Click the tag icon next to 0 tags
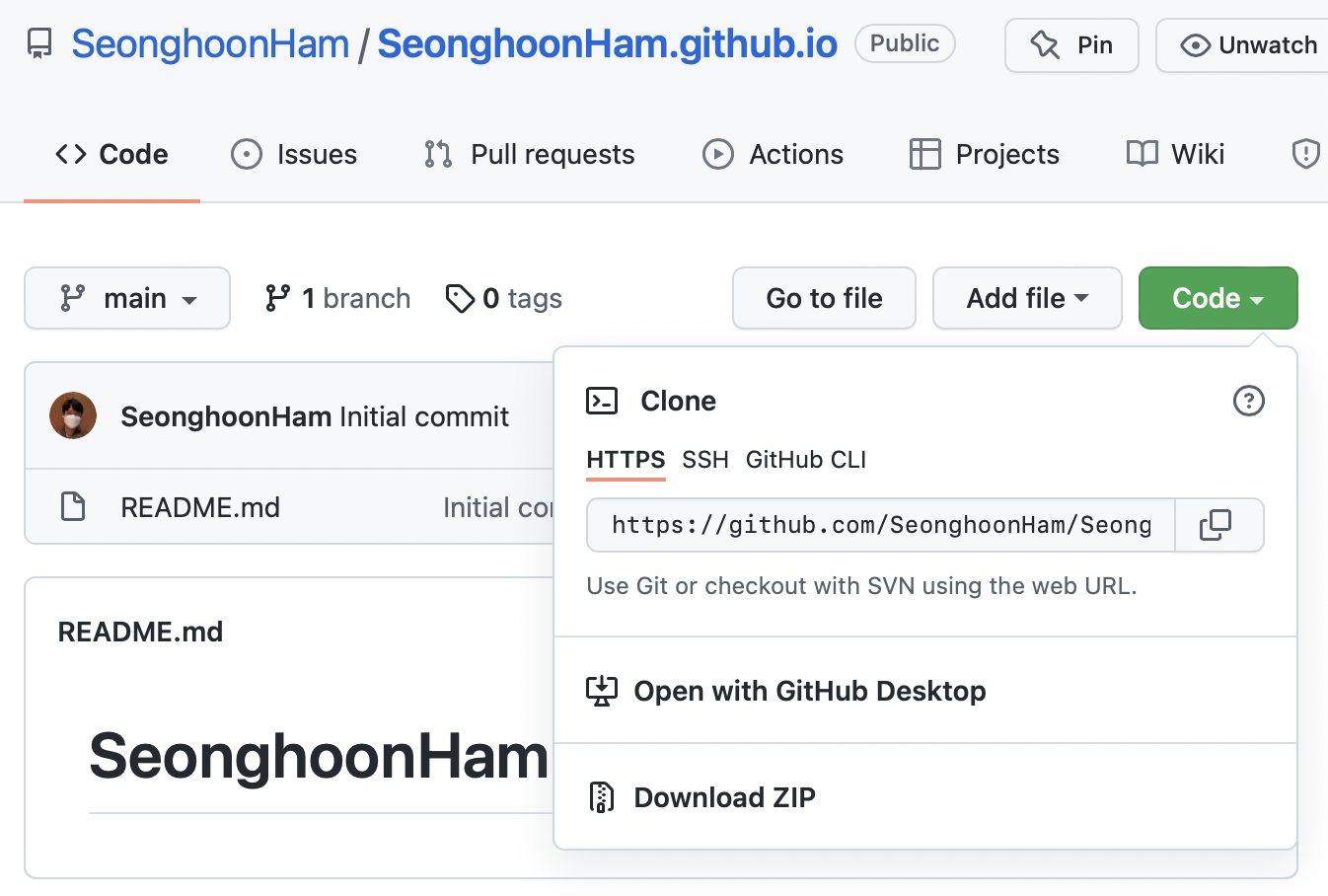This screenshot has width=1328, height=896. (460, 298)
